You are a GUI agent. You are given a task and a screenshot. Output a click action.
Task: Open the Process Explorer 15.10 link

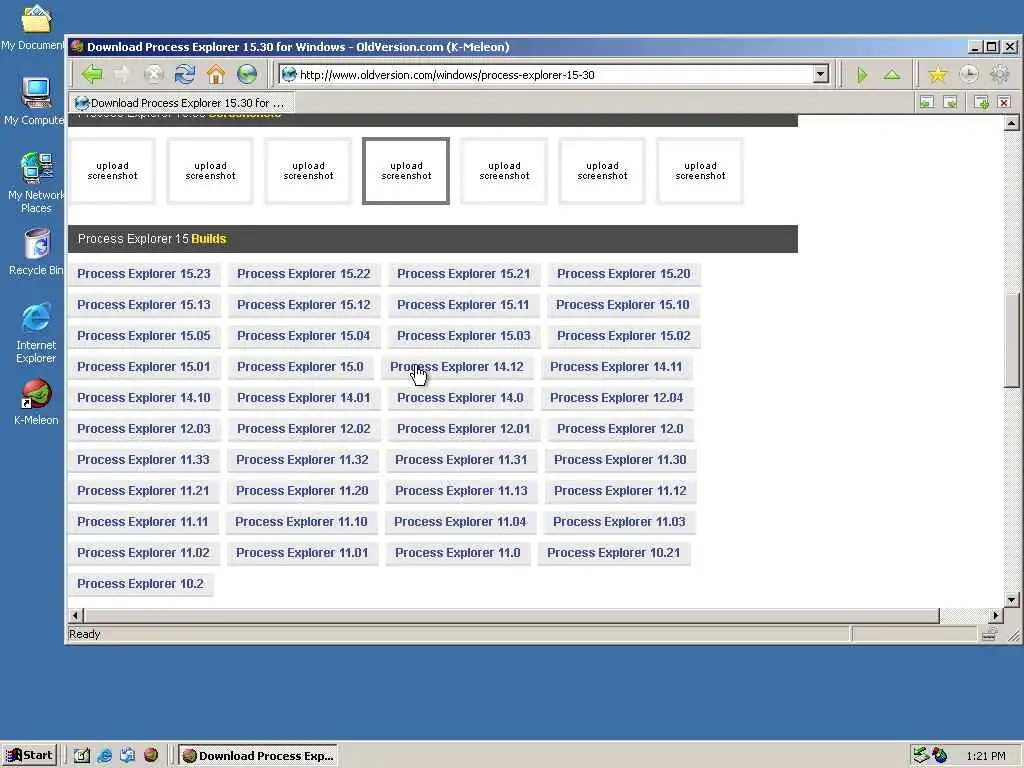pos(622,304)
